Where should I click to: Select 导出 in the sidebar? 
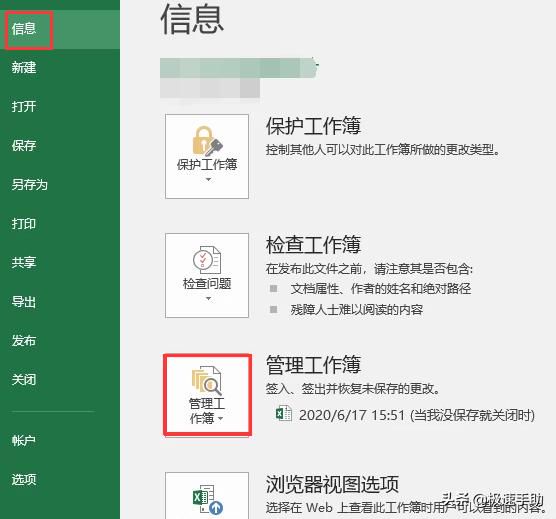click(24, 302)
